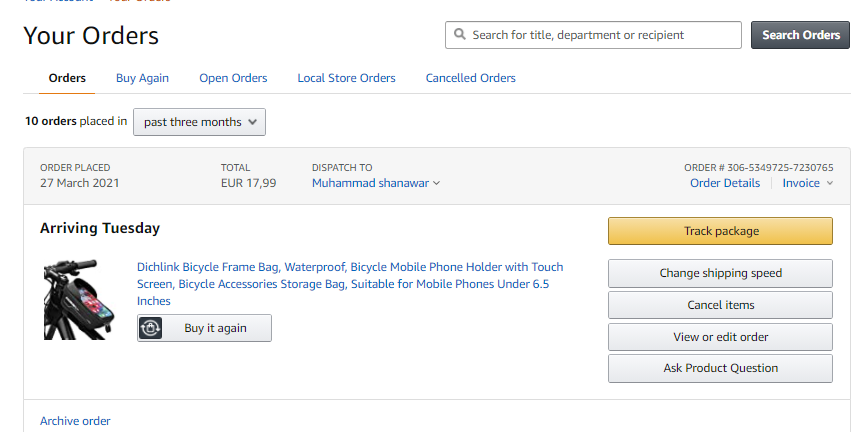Click Change shipping speed

tap(720, 273)
